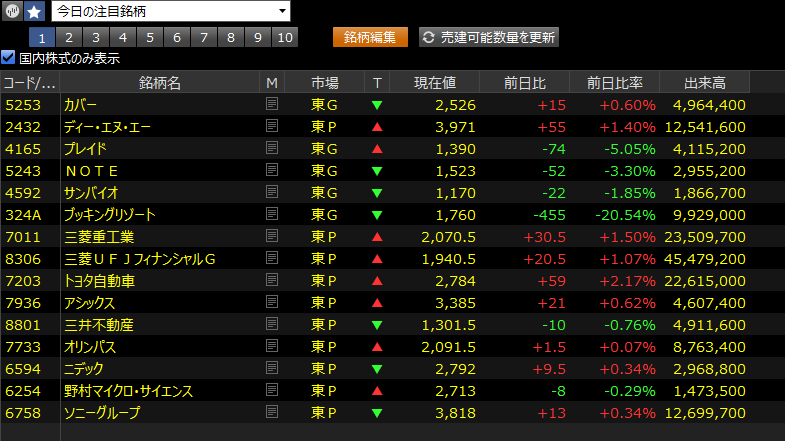Click down-tick arrow in ブッキングリゾート row

377,215
